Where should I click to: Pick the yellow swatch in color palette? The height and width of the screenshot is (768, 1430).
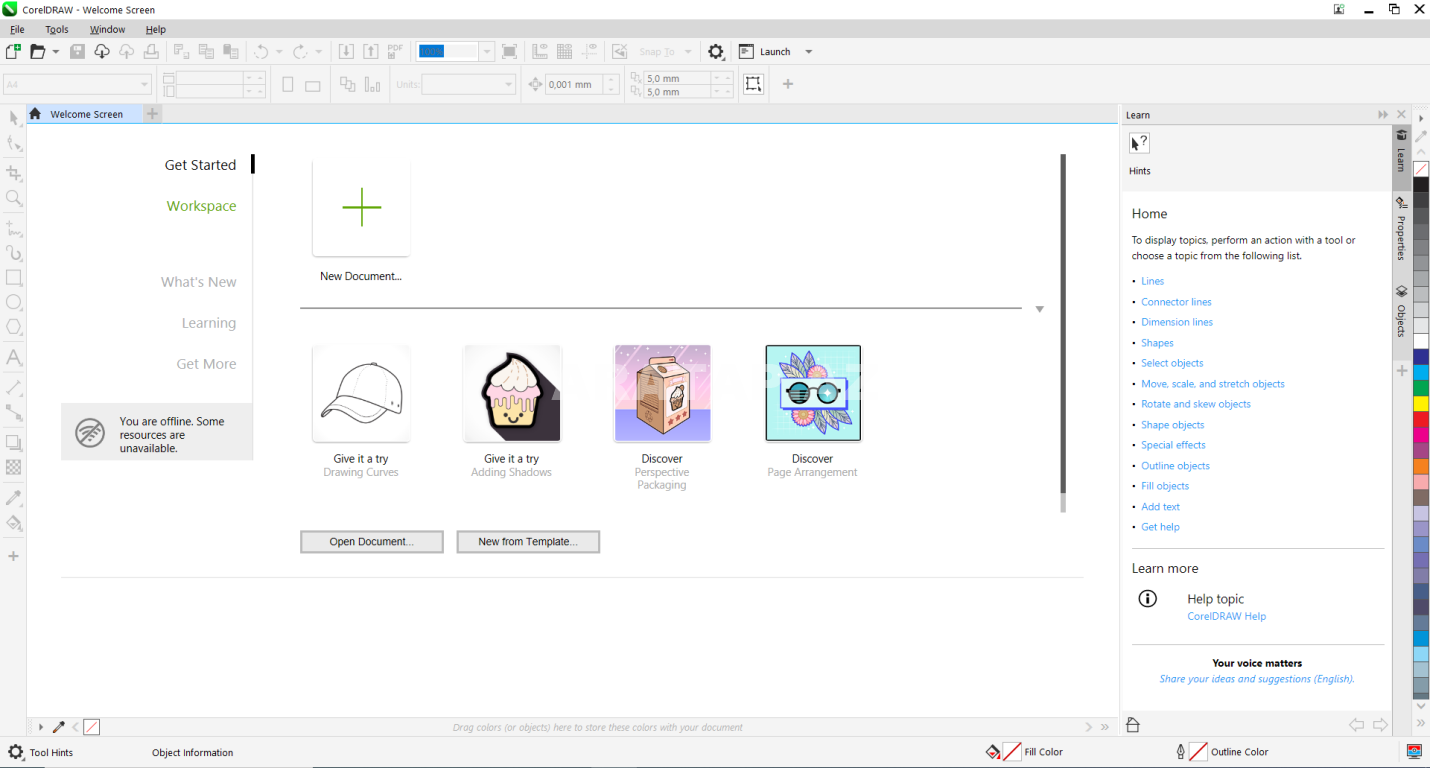[1421, 403]
